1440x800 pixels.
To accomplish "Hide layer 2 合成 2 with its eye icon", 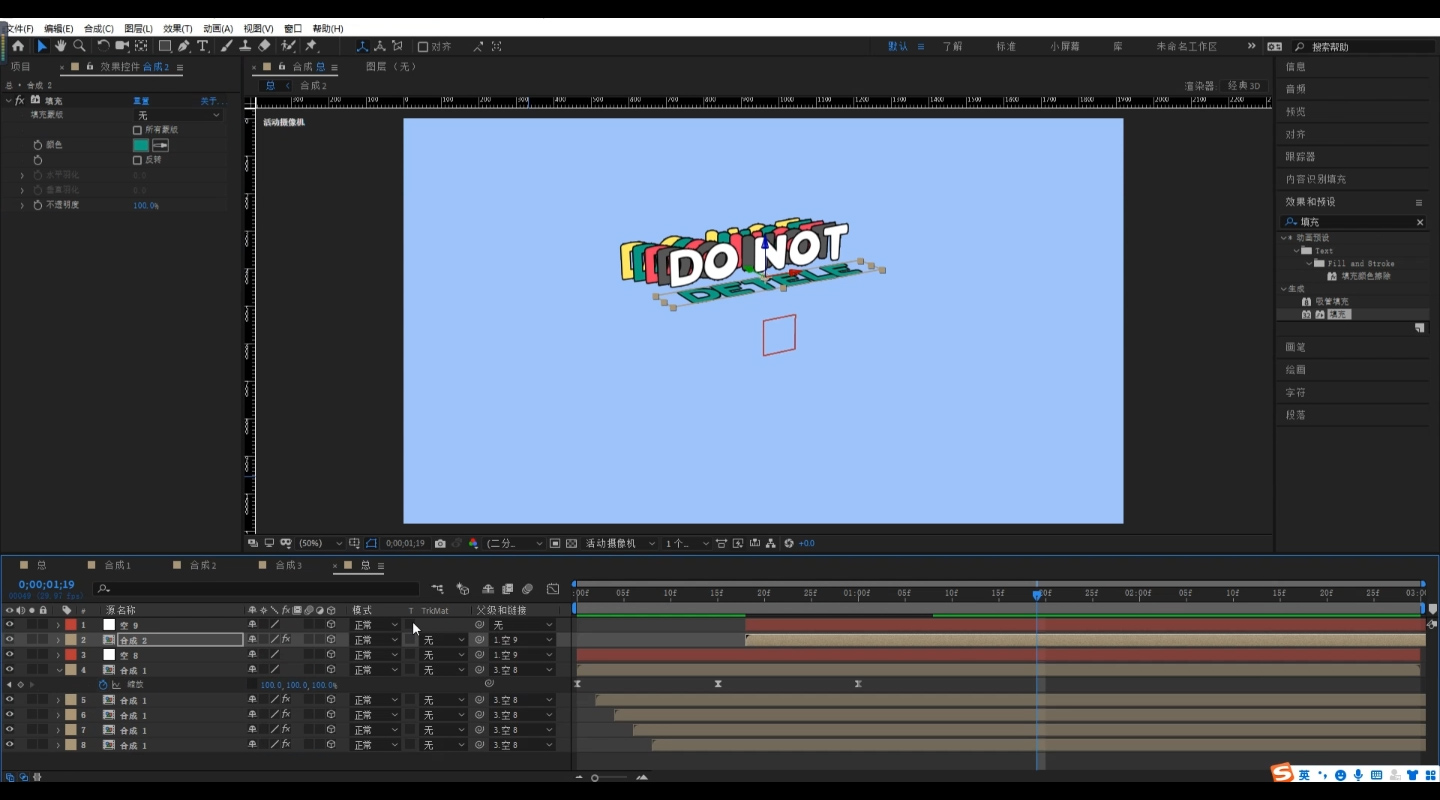I will (10, 640).
